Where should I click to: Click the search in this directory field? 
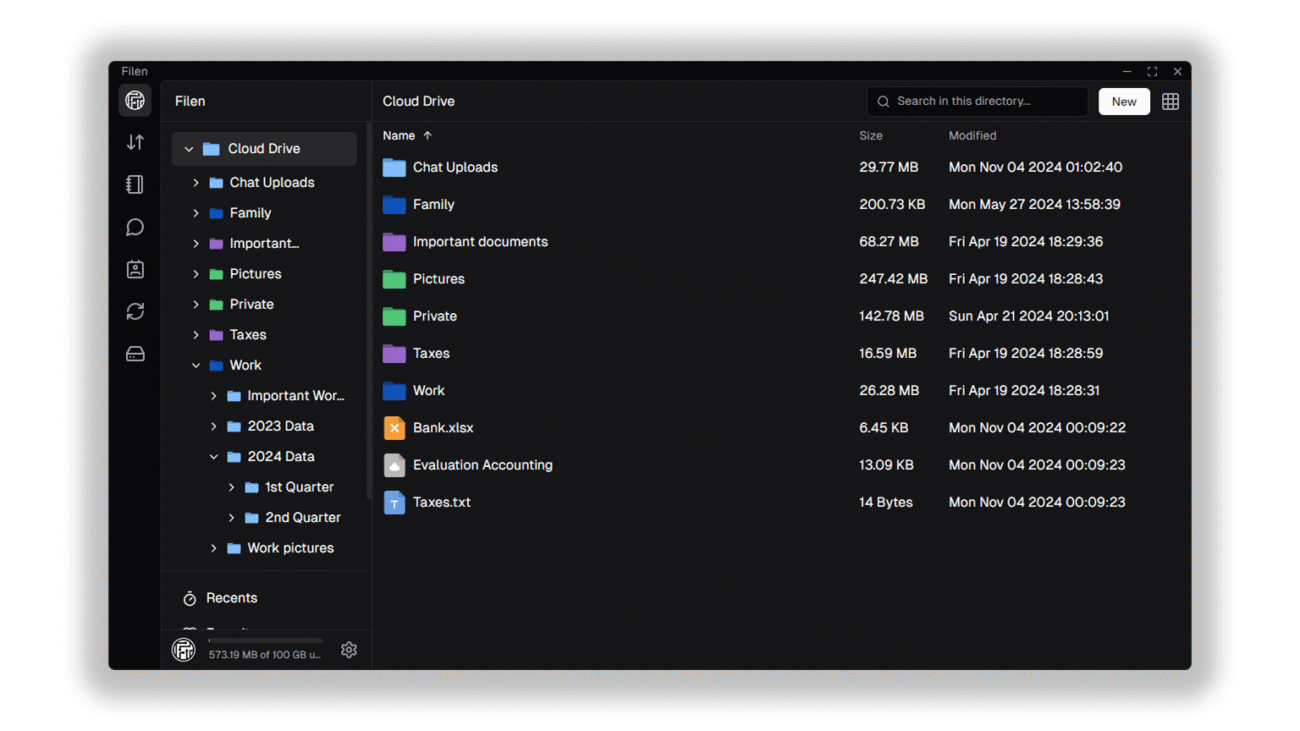(985, 101)
